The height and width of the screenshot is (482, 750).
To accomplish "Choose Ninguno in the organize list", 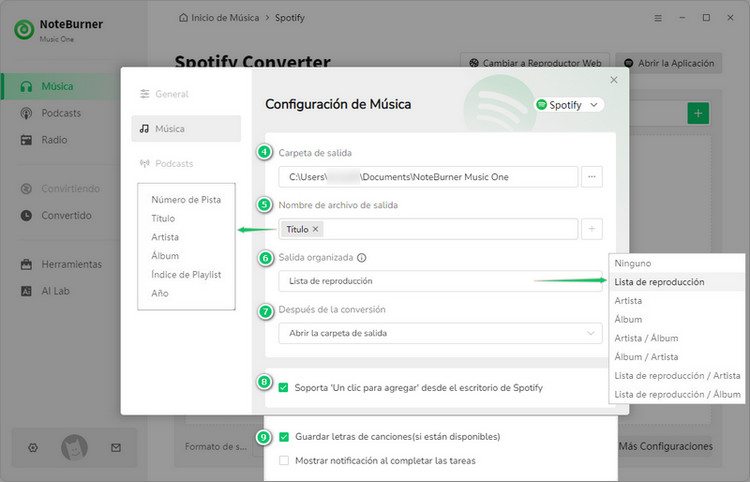I will pos(677,263).
